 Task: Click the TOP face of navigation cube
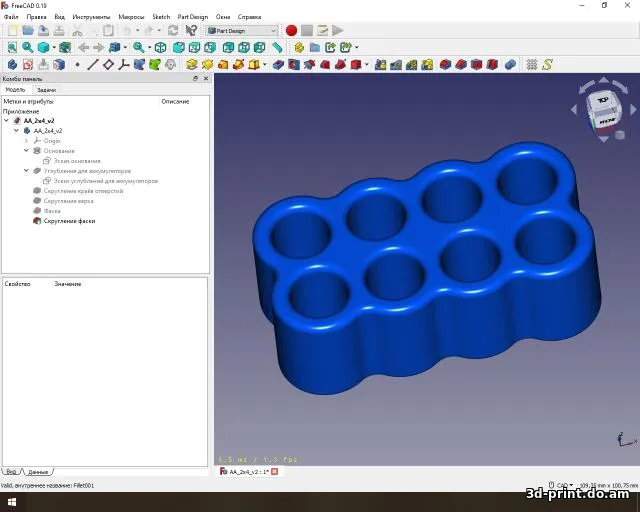tap(603, 100)
